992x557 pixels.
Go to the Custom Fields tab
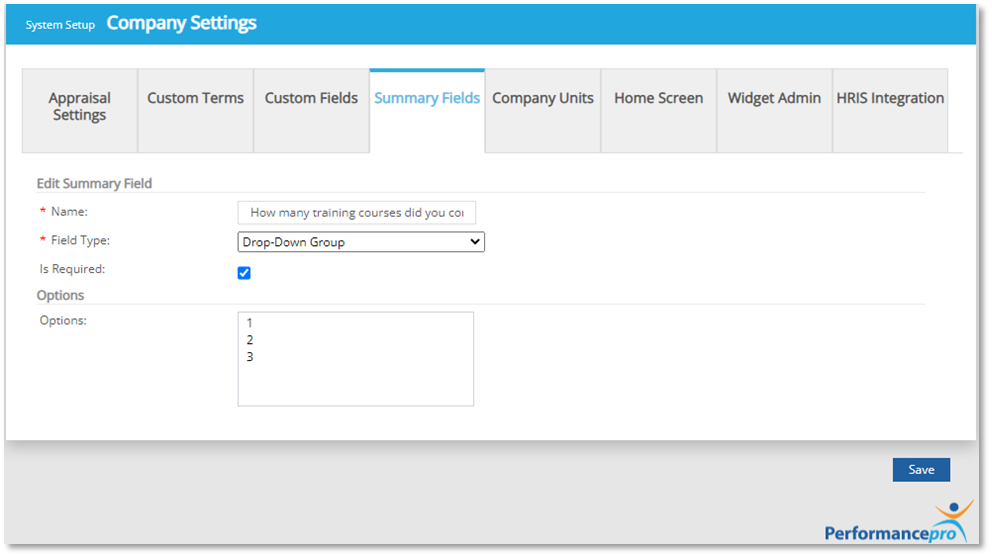pos(311,98)
